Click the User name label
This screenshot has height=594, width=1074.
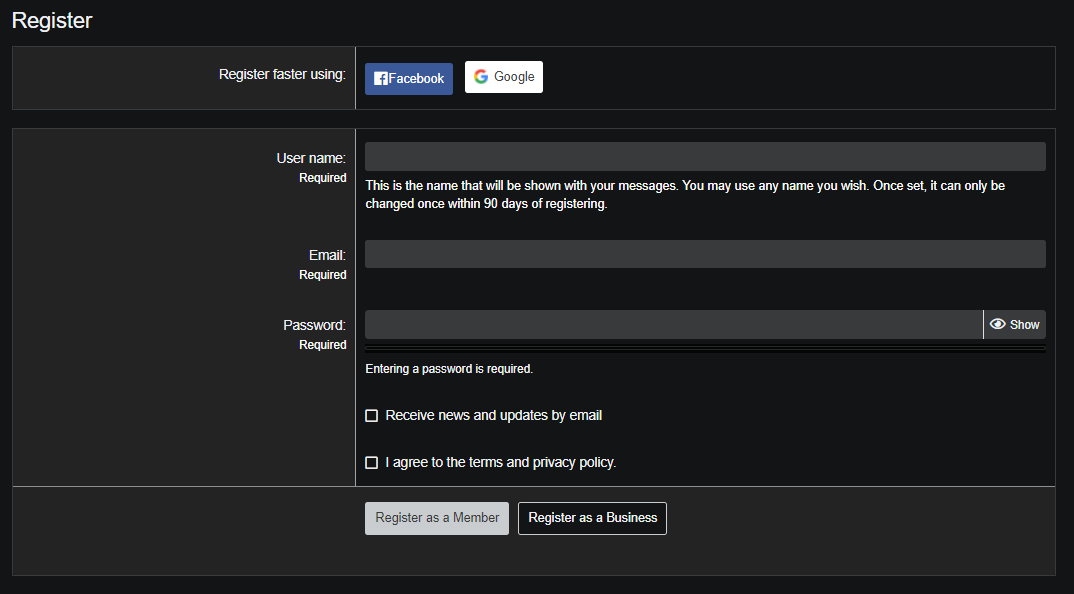(311, 158)
